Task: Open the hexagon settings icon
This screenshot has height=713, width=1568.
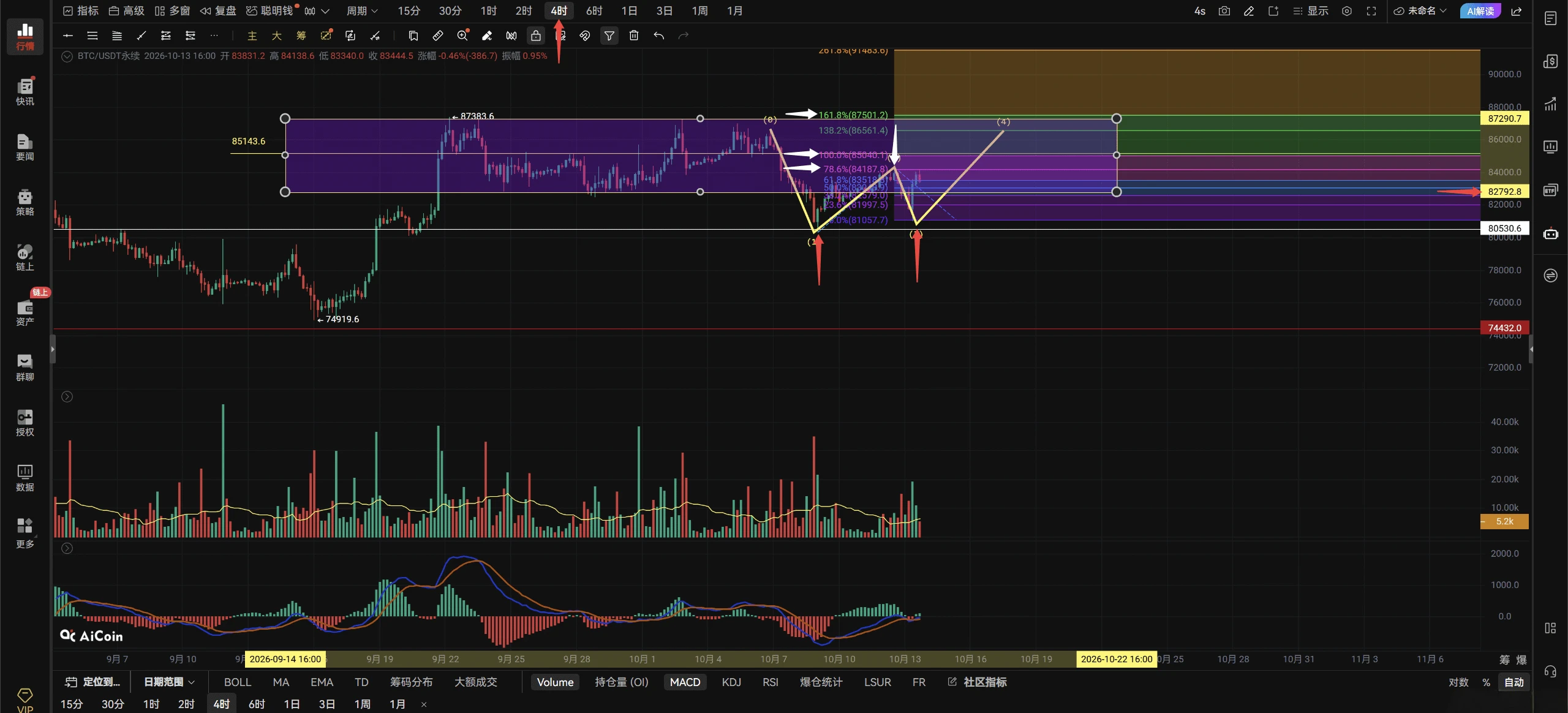Action: 1347,11
